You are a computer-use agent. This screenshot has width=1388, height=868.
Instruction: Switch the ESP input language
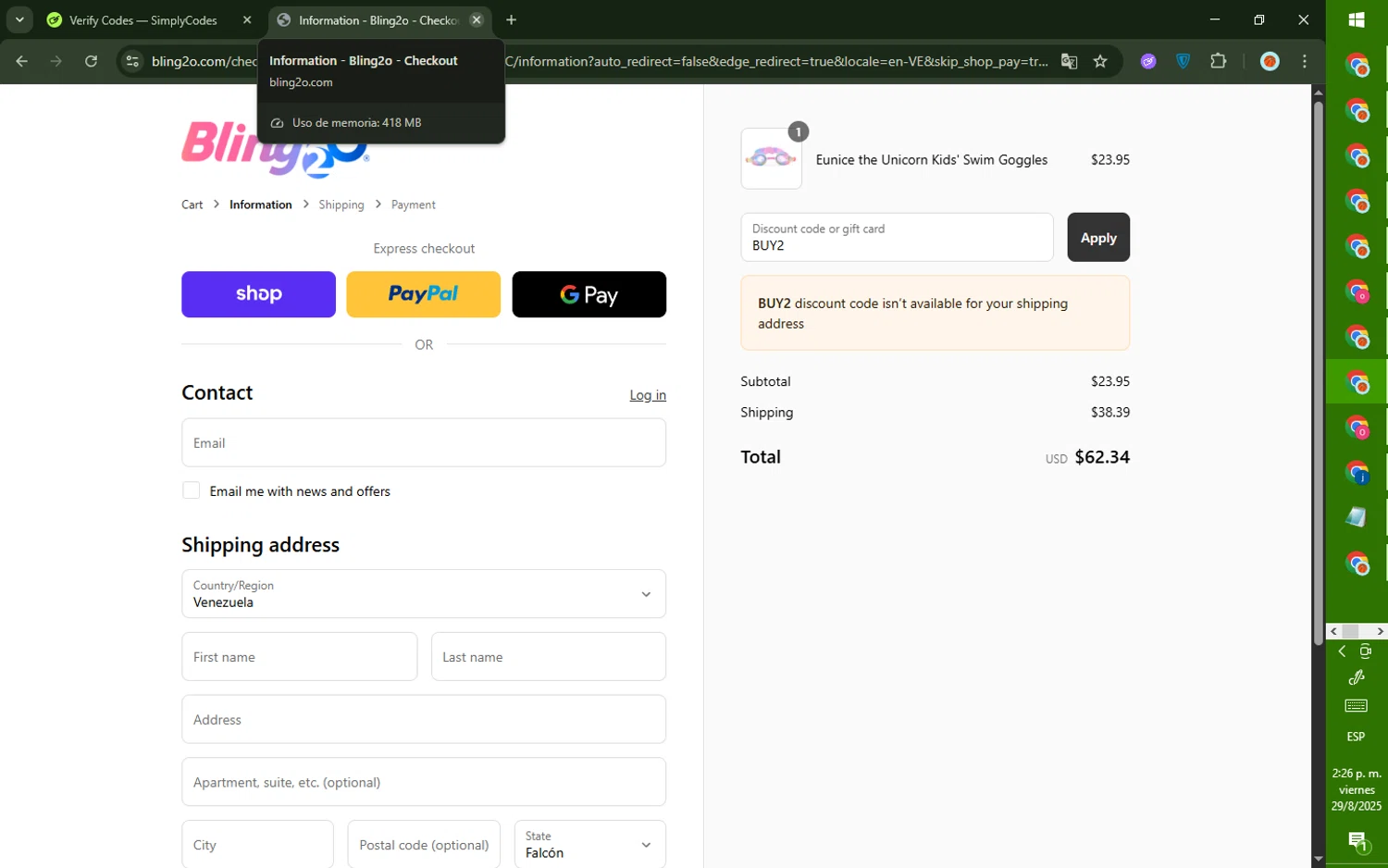tap(1357, 737)
